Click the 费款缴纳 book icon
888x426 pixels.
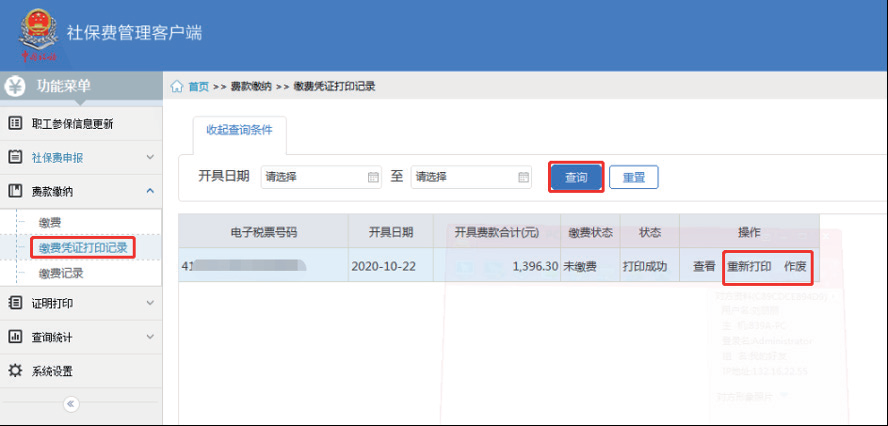tap(15, 190)
